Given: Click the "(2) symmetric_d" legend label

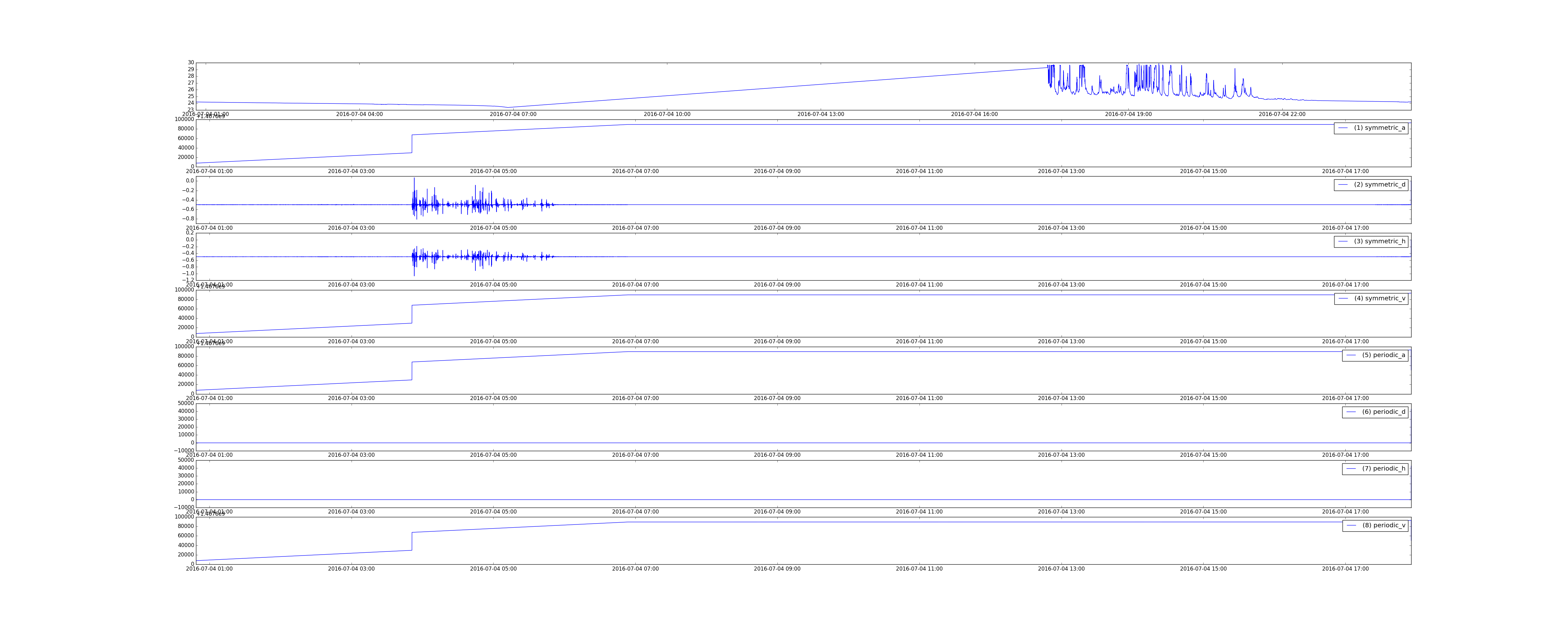Looking at the screenshot, I should coord(1379,184).
